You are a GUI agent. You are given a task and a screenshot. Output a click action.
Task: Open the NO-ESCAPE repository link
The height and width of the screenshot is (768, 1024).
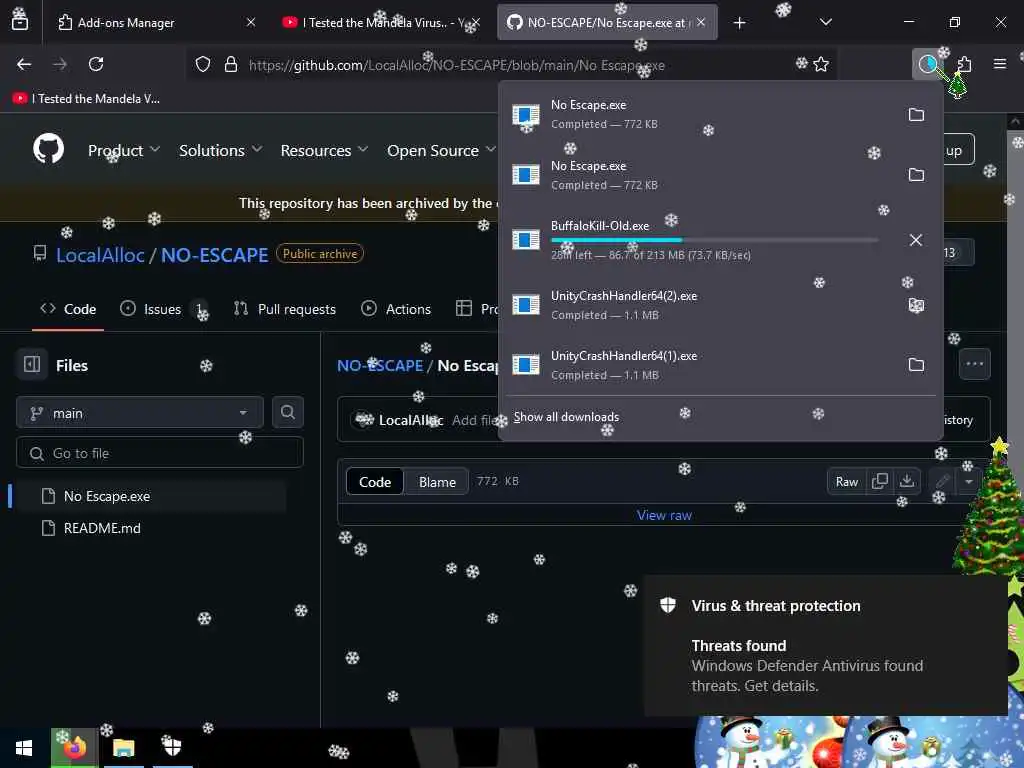[214, 255]
